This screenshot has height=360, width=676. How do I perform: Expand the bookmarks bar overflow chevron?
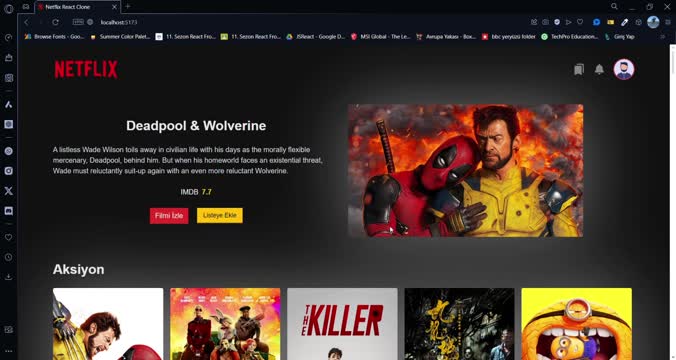[x=663, y=37]
